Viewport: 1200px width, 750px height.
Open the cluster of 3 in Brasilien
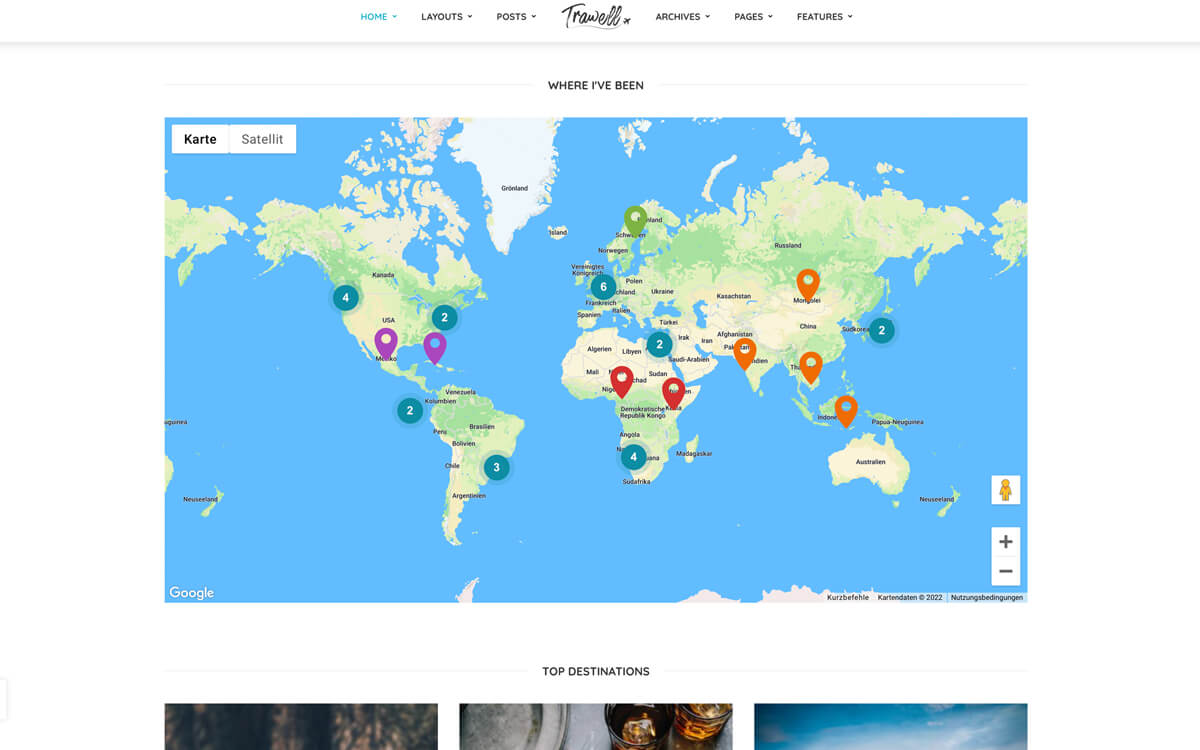click(496, 467)
